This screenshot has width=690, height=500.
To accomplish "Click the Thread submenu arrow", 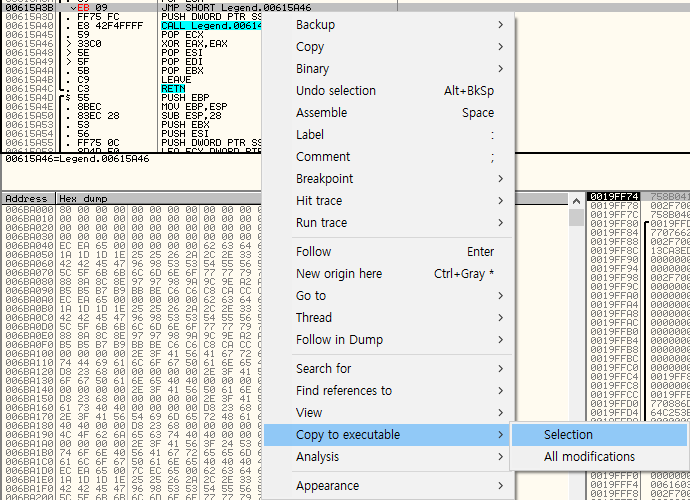I will point(500,318).
